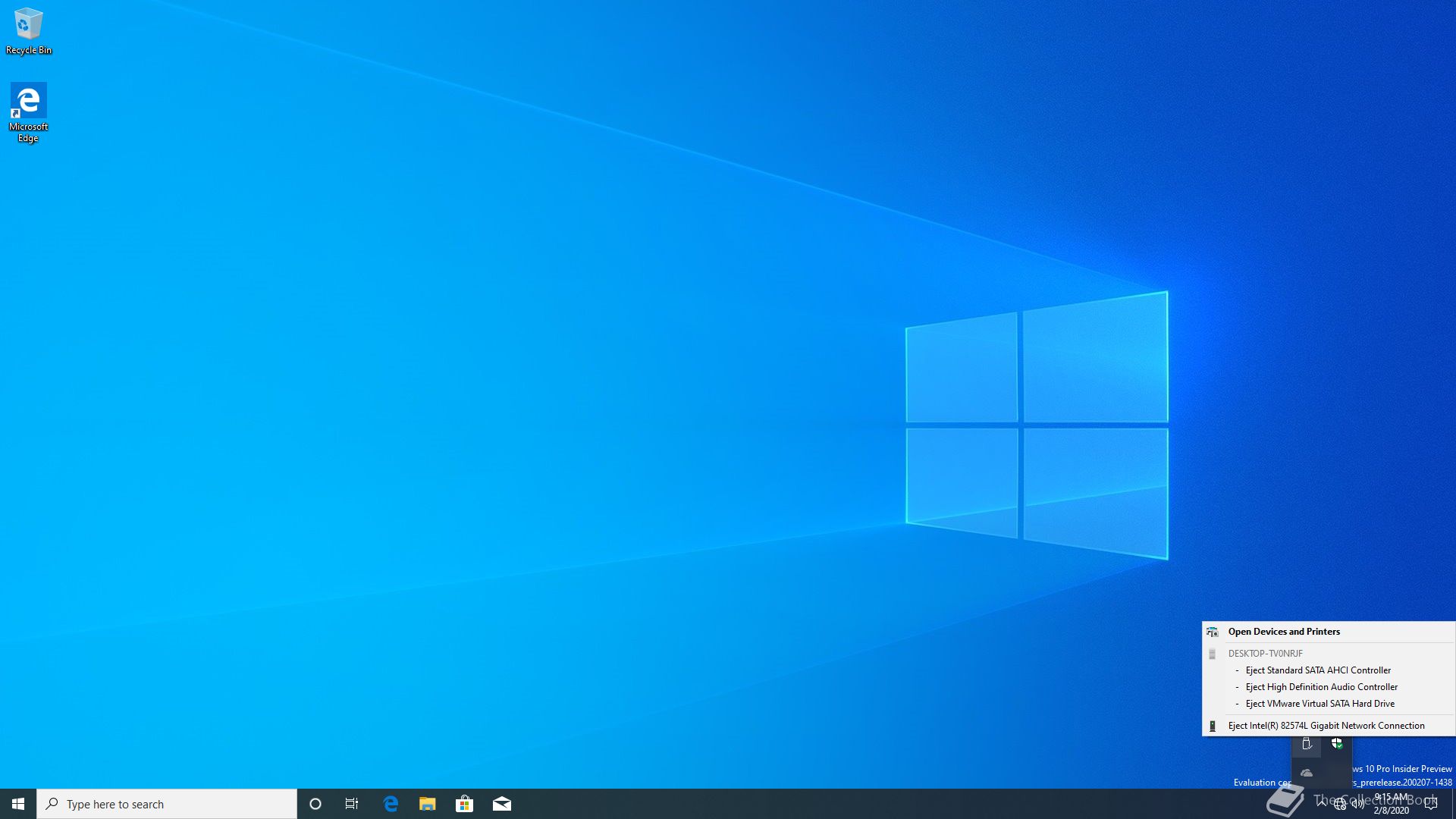Open the Action Center notifications icon
1456x819 pixels.
1431,804
